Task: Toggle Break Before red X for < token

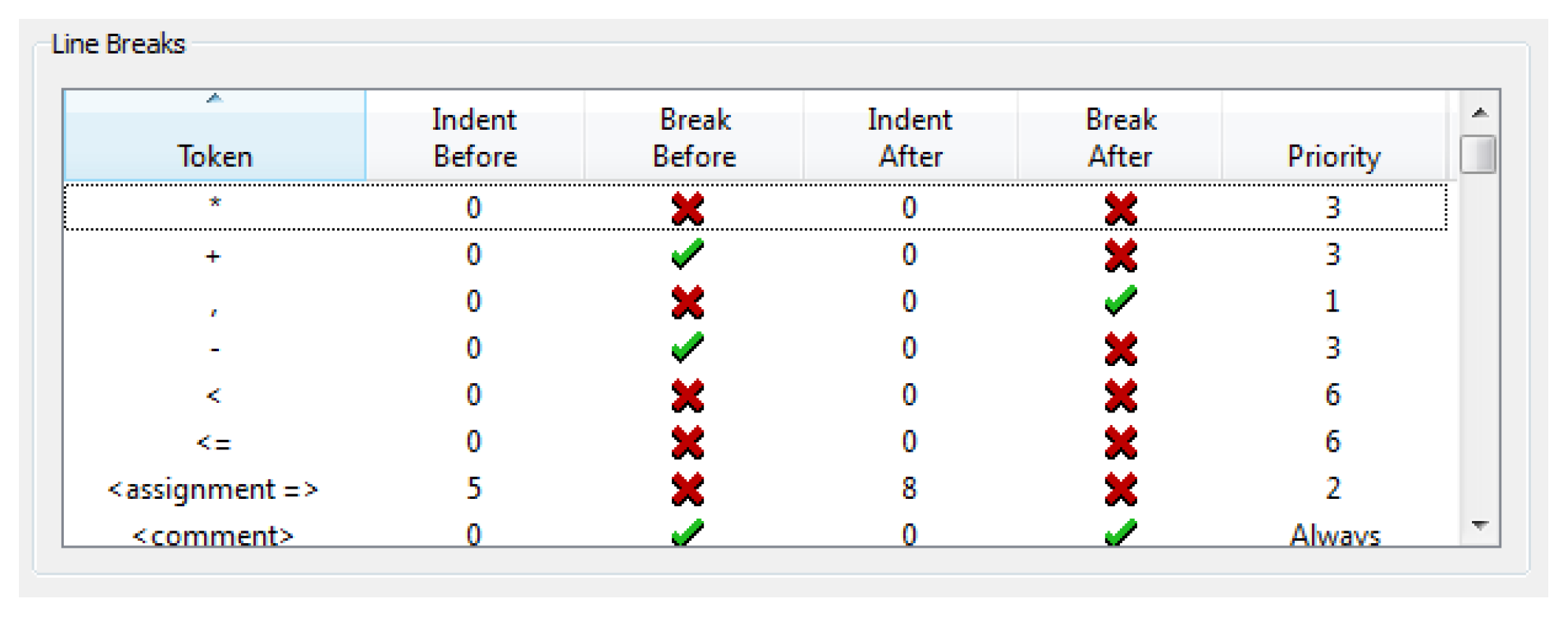Action: [x=688, y=395]
